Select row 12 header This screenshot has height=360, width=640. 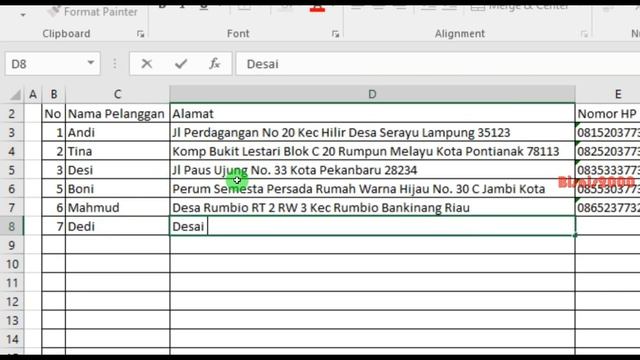12,301
